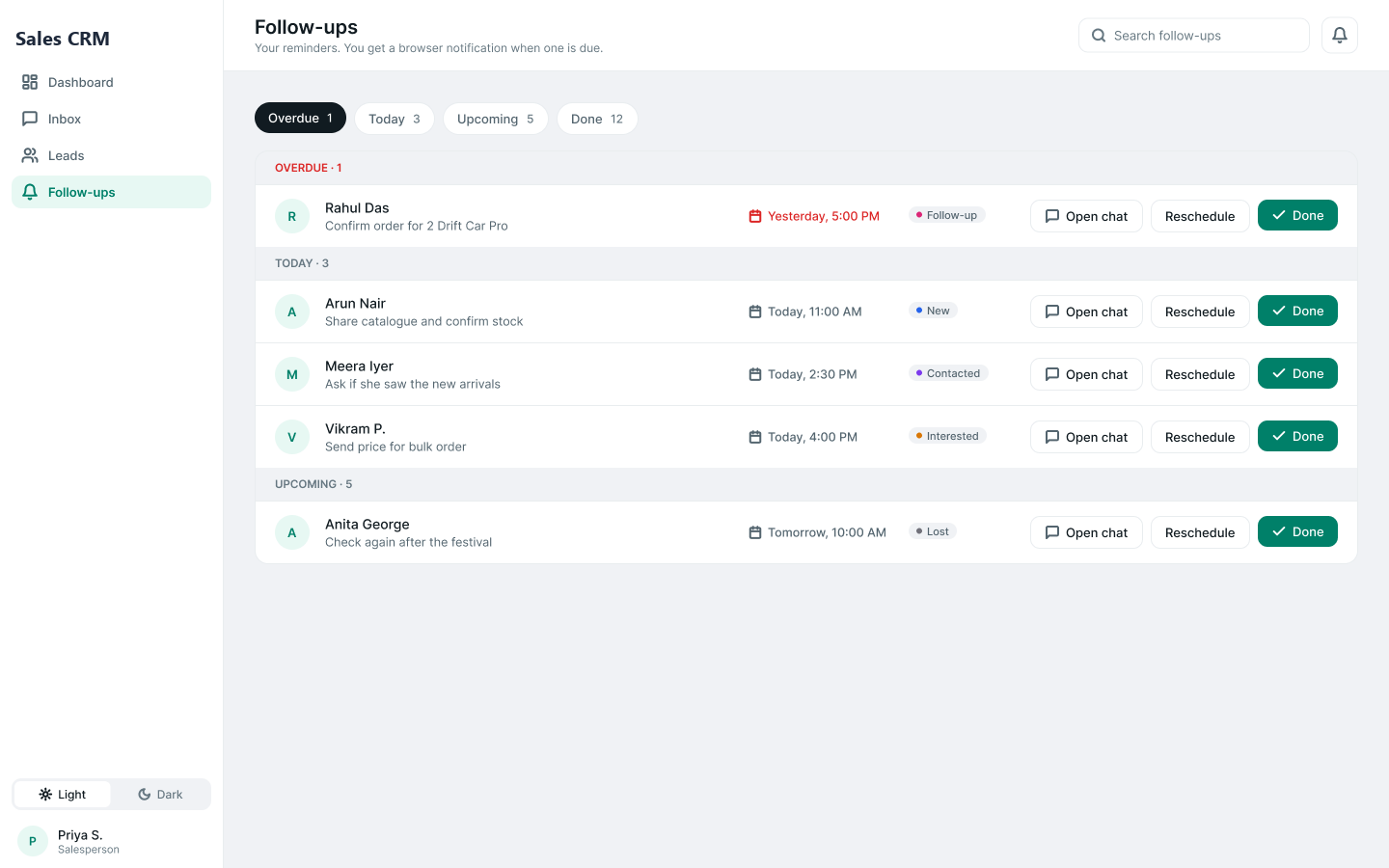Select the Upcoming filter tab

pos(496,119)
